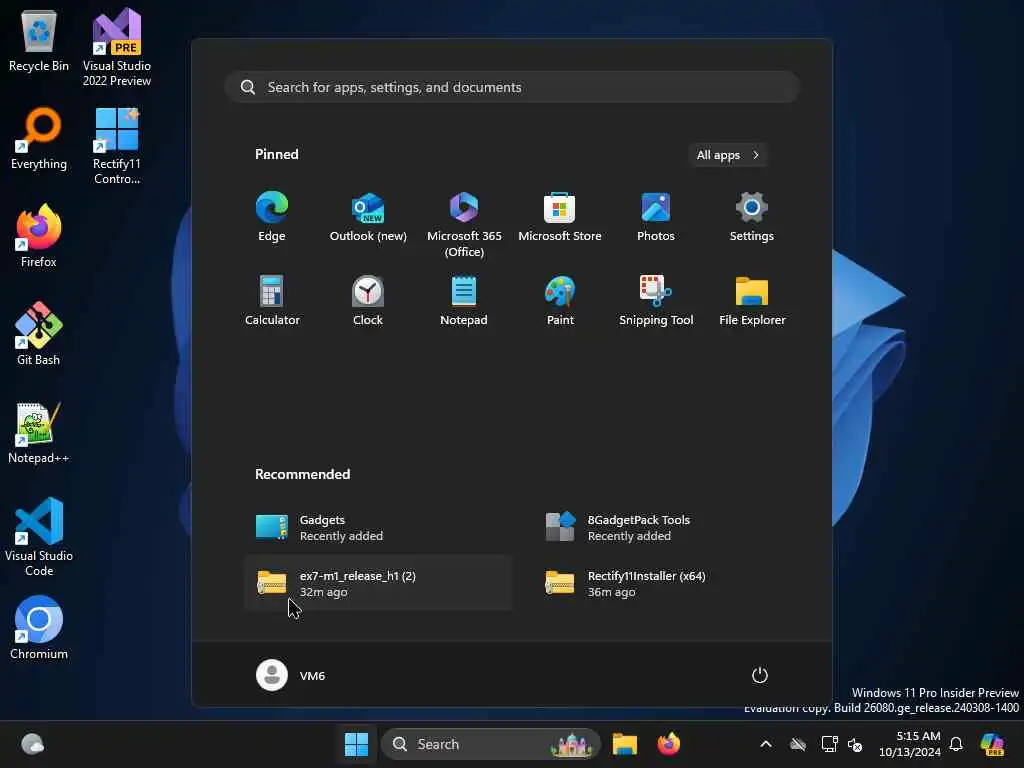1024x768 pixels.
Task: Select Visual Studio Code desktop shortcut
Action: [x=39, y=537]
